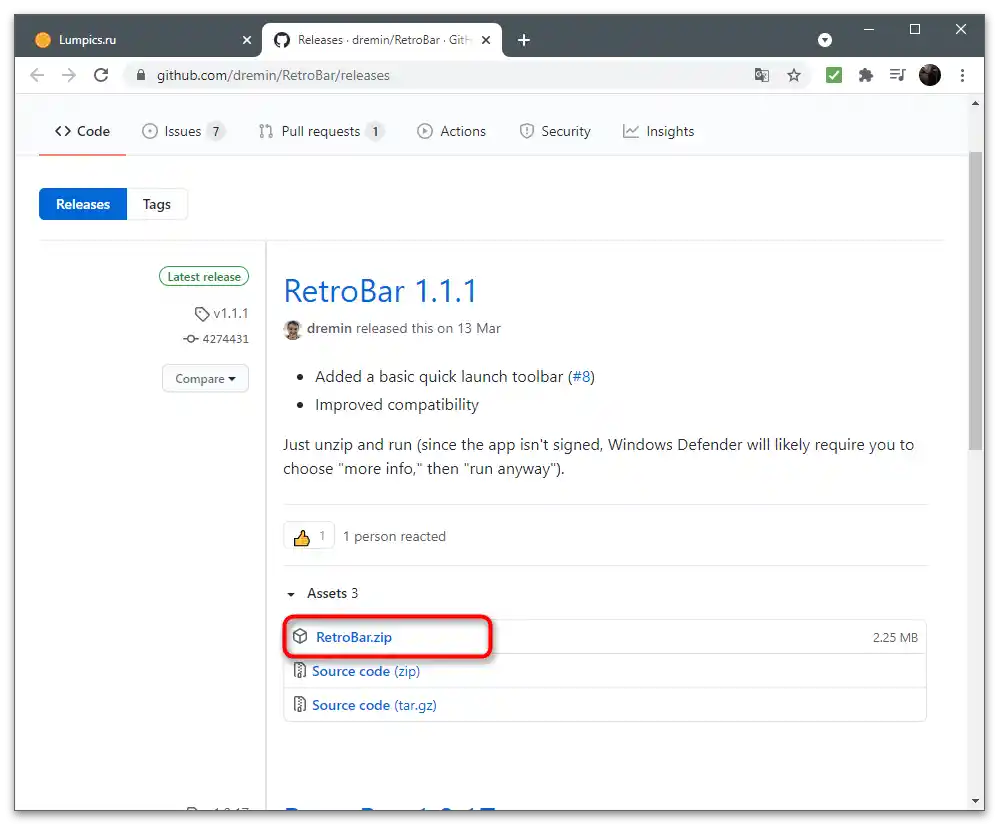
Task: Bookmark this page with the star icon
Action: 793,75
